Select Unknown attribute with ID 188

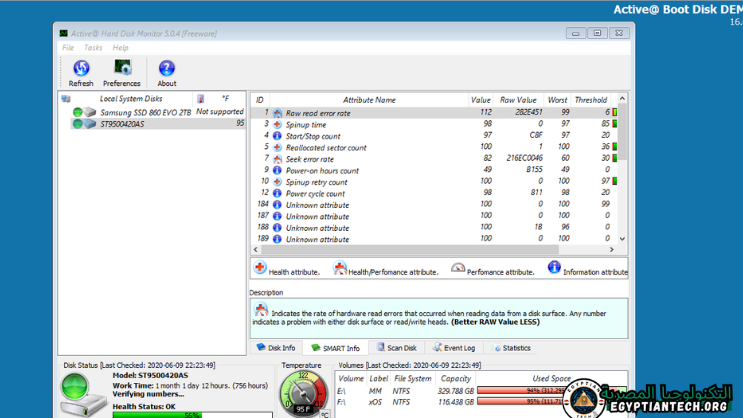434,227
